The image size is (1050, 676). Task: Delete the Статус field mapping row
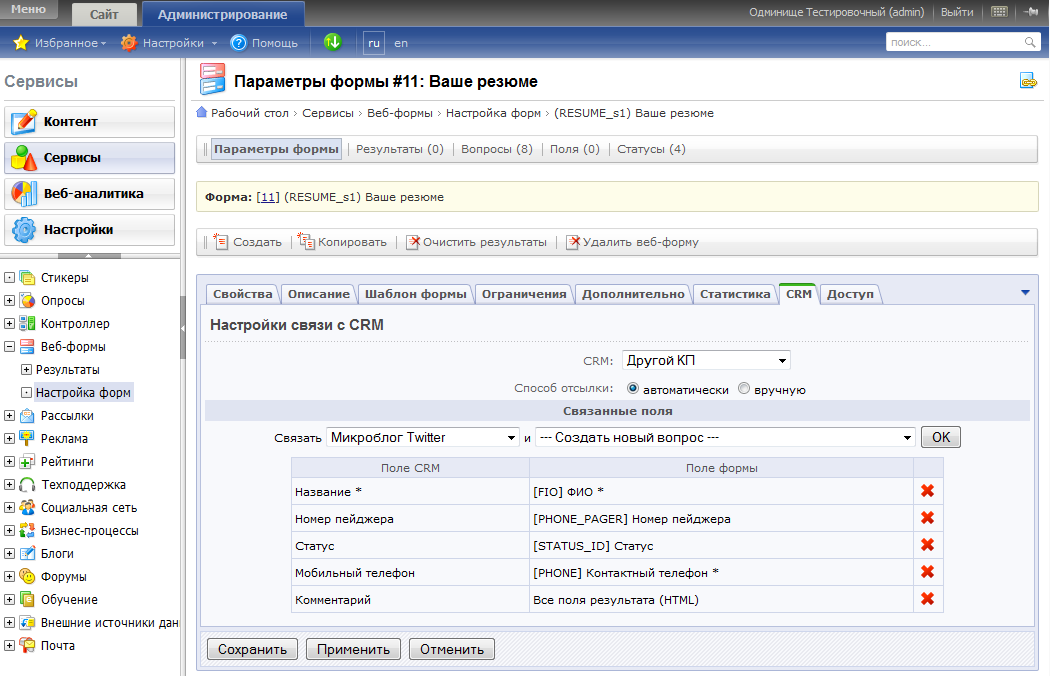click(x=927, y=545)
